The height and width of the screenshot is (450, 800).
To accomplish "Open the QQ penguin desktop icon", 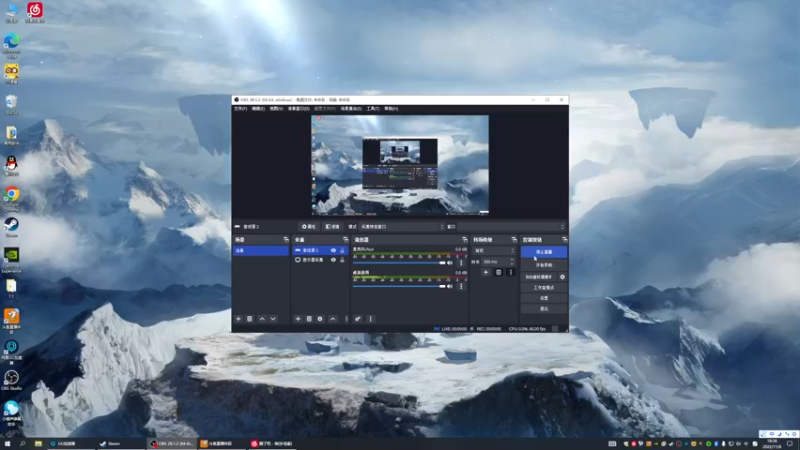I will pos(11,166).
